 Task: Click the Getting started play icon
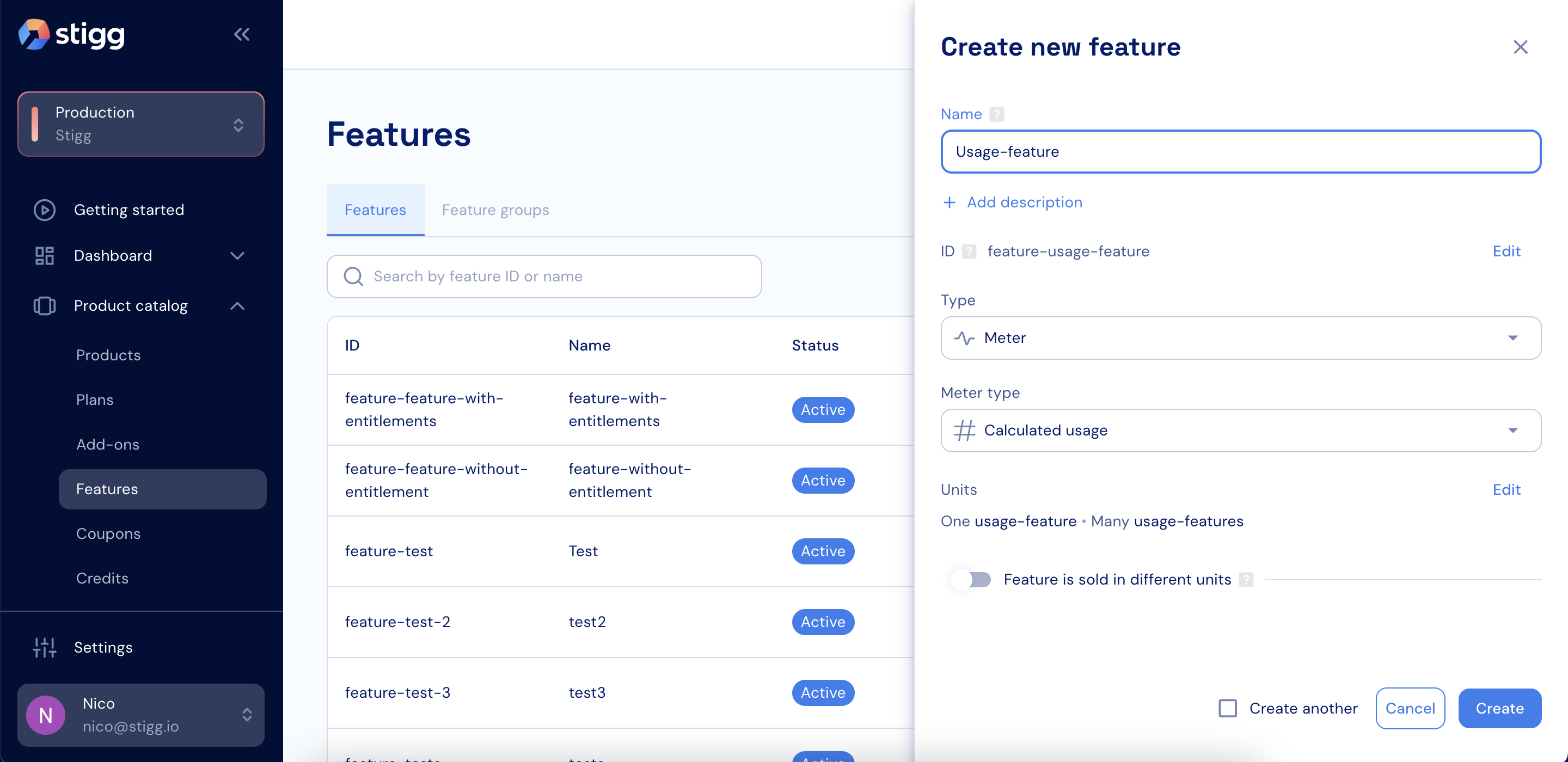[x=45, y=210]
